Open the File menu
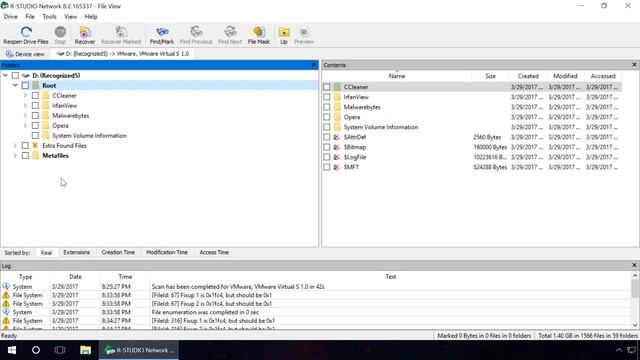This screenshot has height=360, width=640. (x=30, y=17)
